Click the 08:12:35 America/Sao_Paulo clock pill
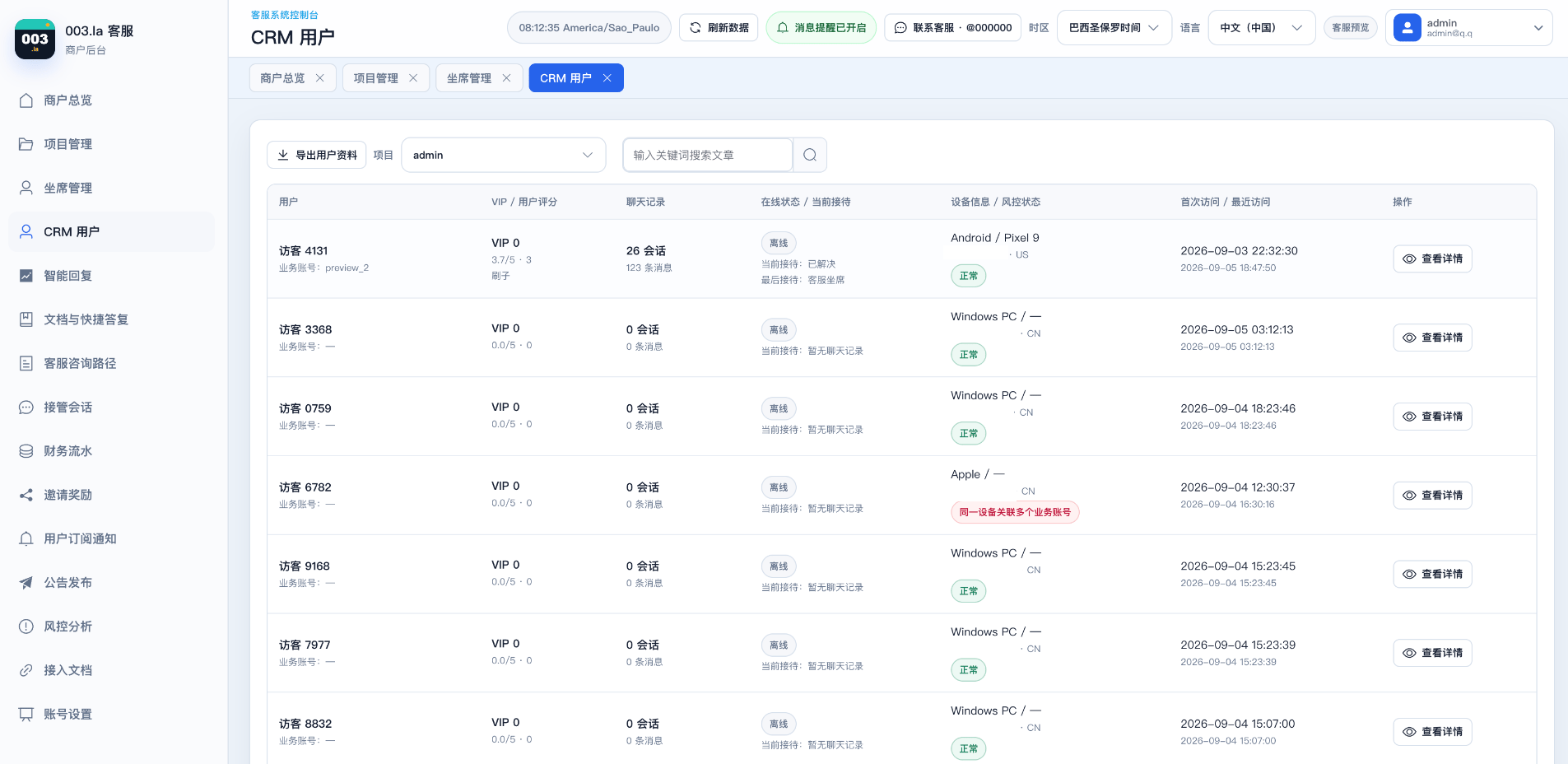Image resolution: width=1568 pixels, height=764 pixels. coord(589,27)
